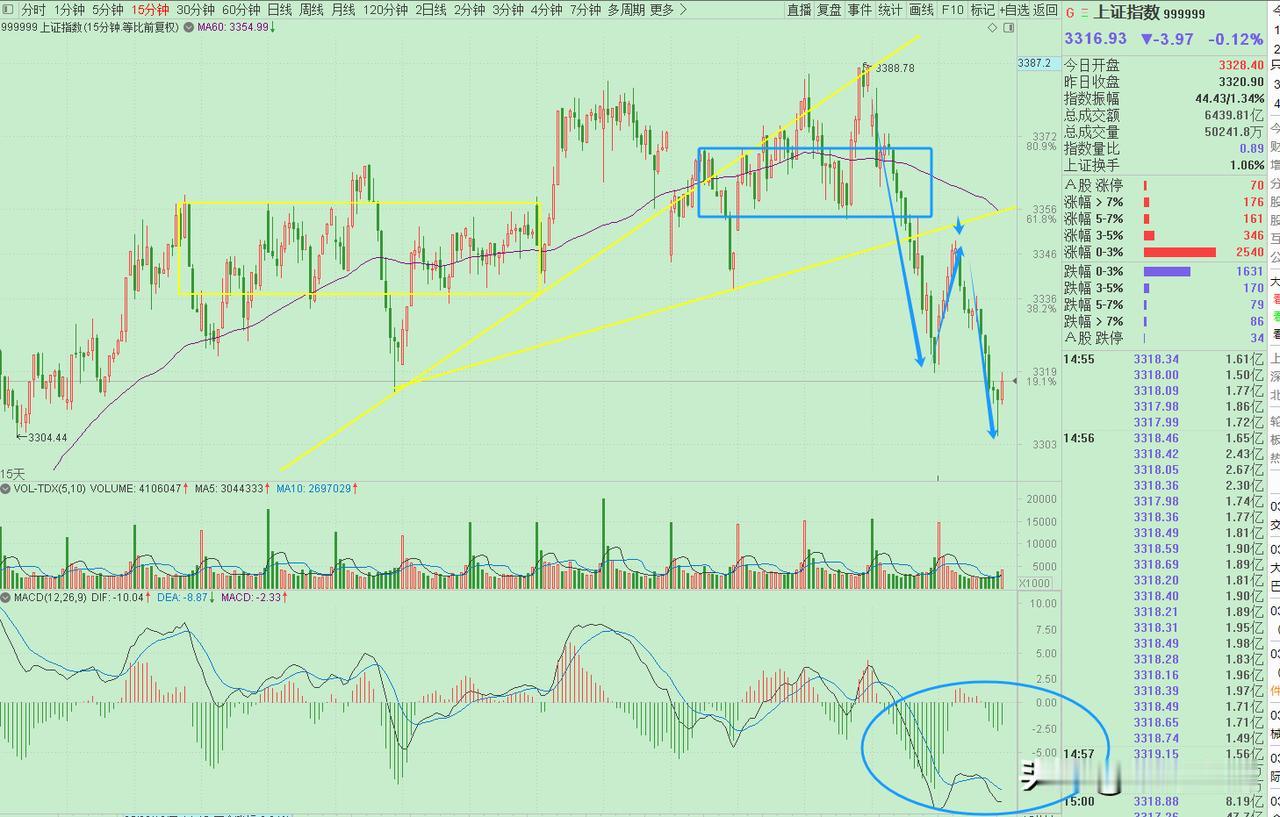This screenshot has height=817, width=1280.
Task: Click the 指数振幅 value 44.43/1.34%
Action: coord(1230,99)
